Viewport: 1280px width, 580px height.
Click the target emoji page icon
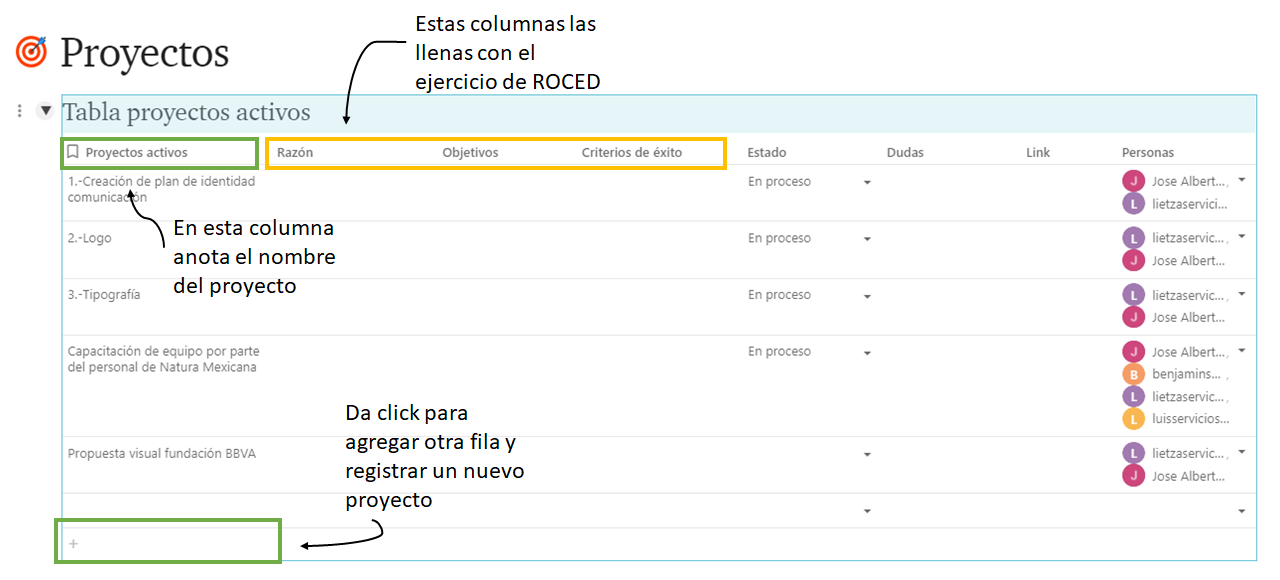[31, 52]
